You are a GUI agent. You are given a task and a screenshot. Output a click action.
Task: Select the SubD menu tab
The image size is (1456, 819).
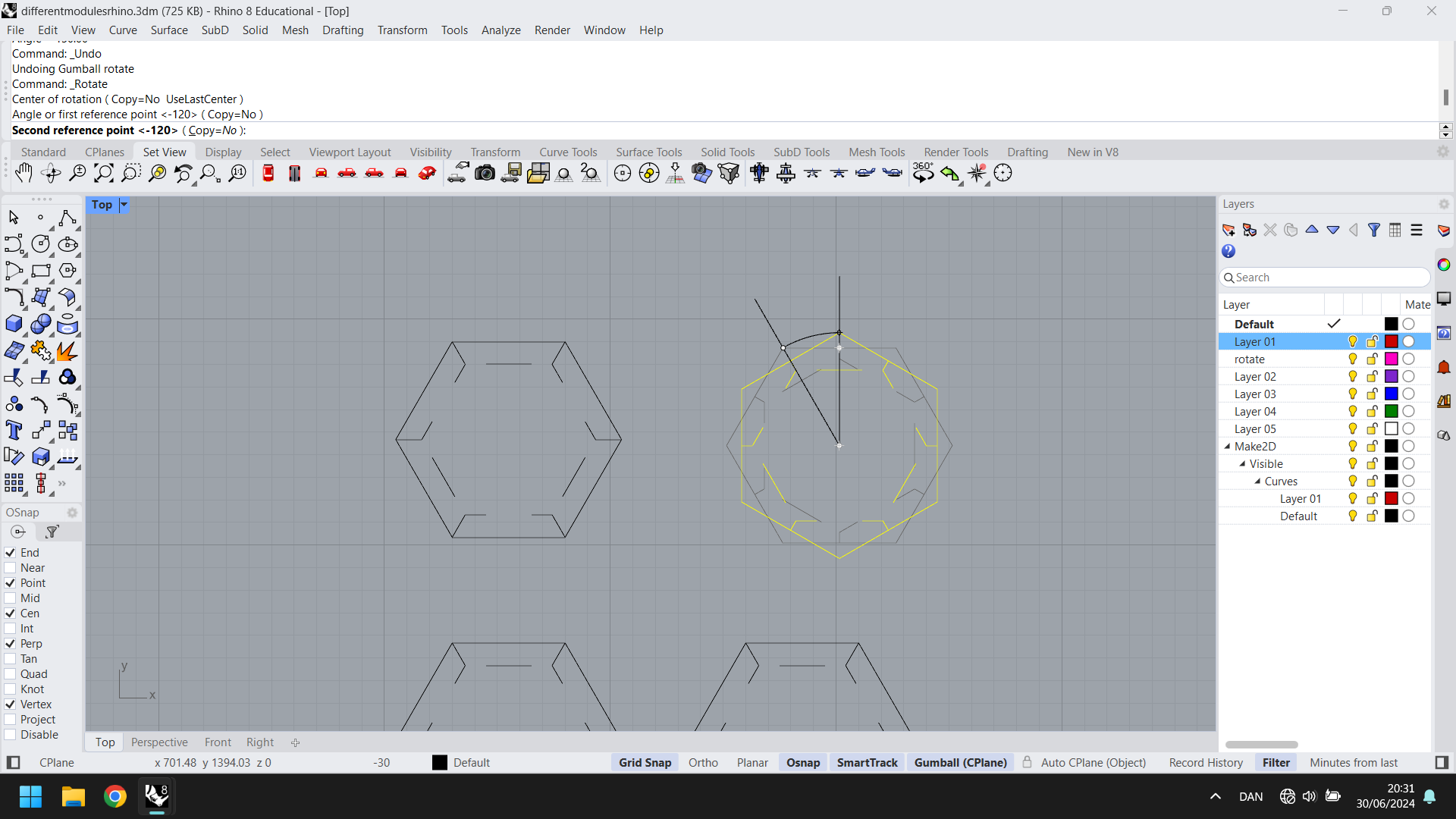pos(214,29)
